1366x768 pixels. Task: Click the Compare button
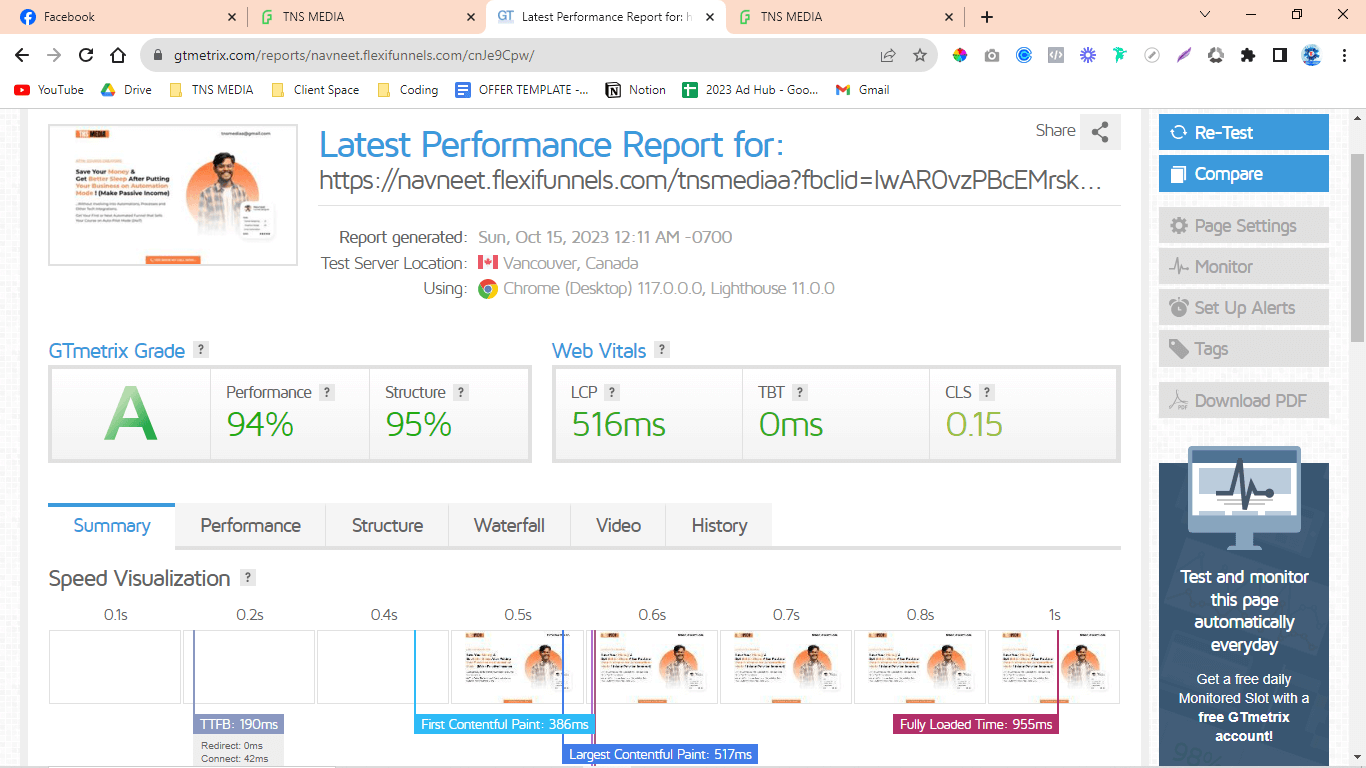click(x=1243, y=174)
